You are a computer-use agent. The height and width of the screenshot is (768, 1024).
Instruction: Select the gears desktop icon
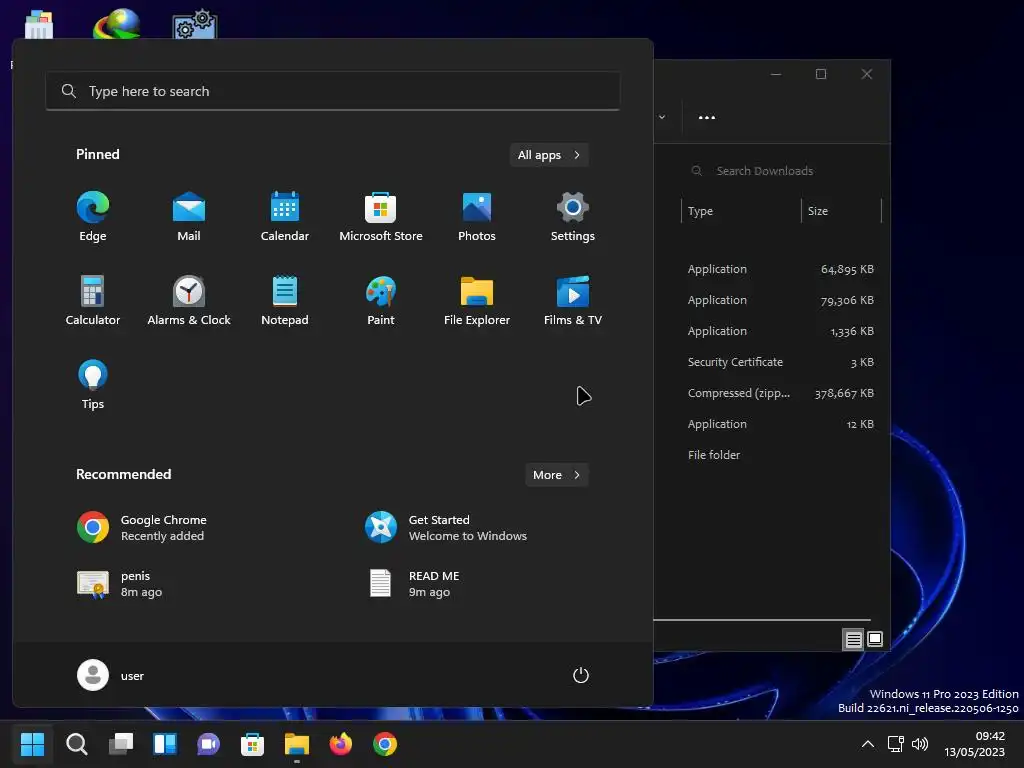click(x=195, y=24)
